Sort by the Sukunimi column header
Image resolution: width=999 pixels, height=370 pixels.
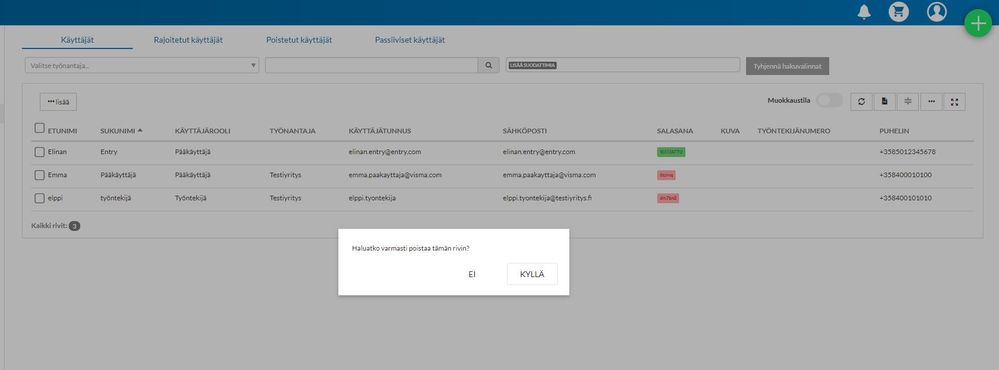[121, 131]
